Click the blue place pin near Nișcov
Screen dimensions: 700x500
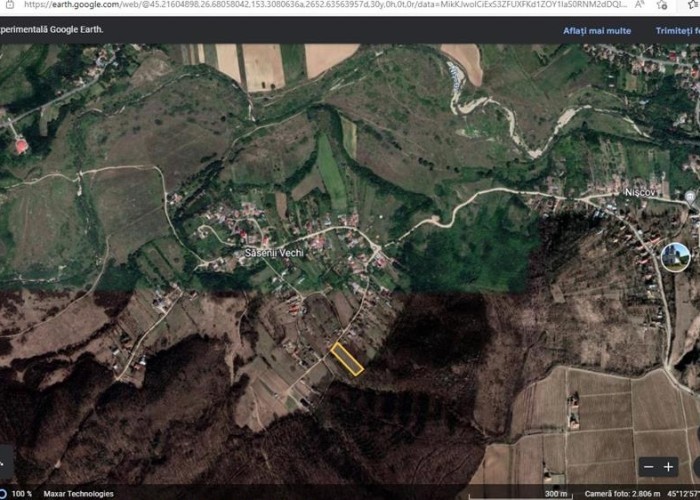coord(692,198)
